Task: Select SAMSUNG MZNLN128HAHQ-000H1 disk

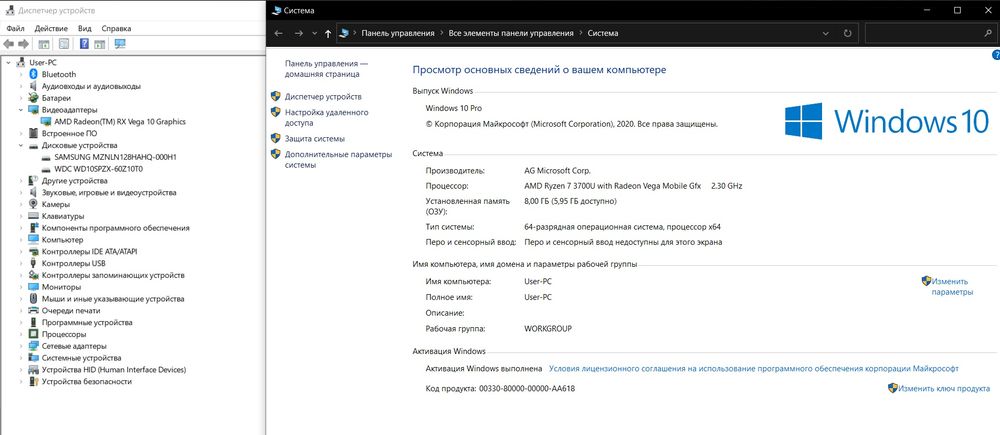Action: click(x=115, y=157)
